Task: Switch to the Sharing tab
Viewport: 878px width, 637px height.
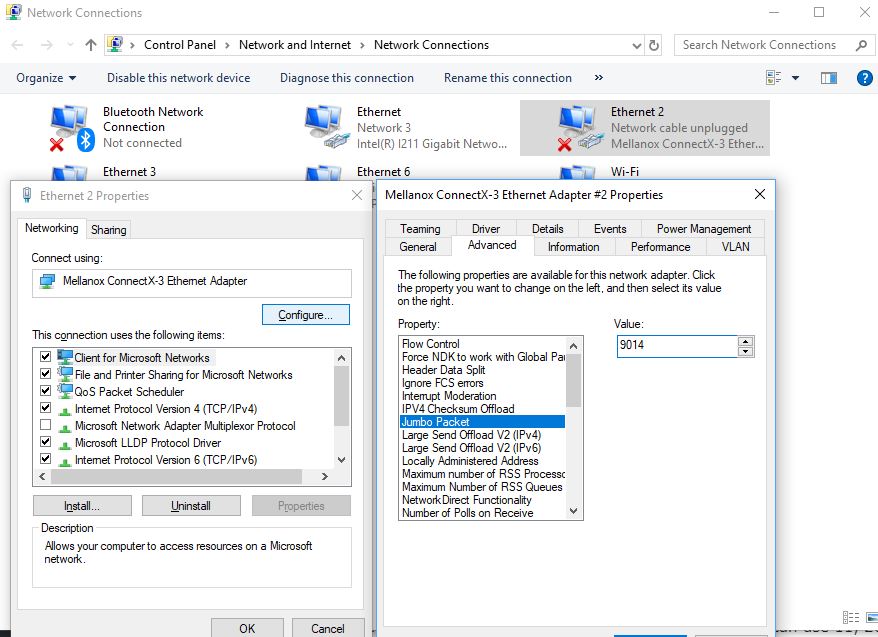Action: click(x=109, y=230)
